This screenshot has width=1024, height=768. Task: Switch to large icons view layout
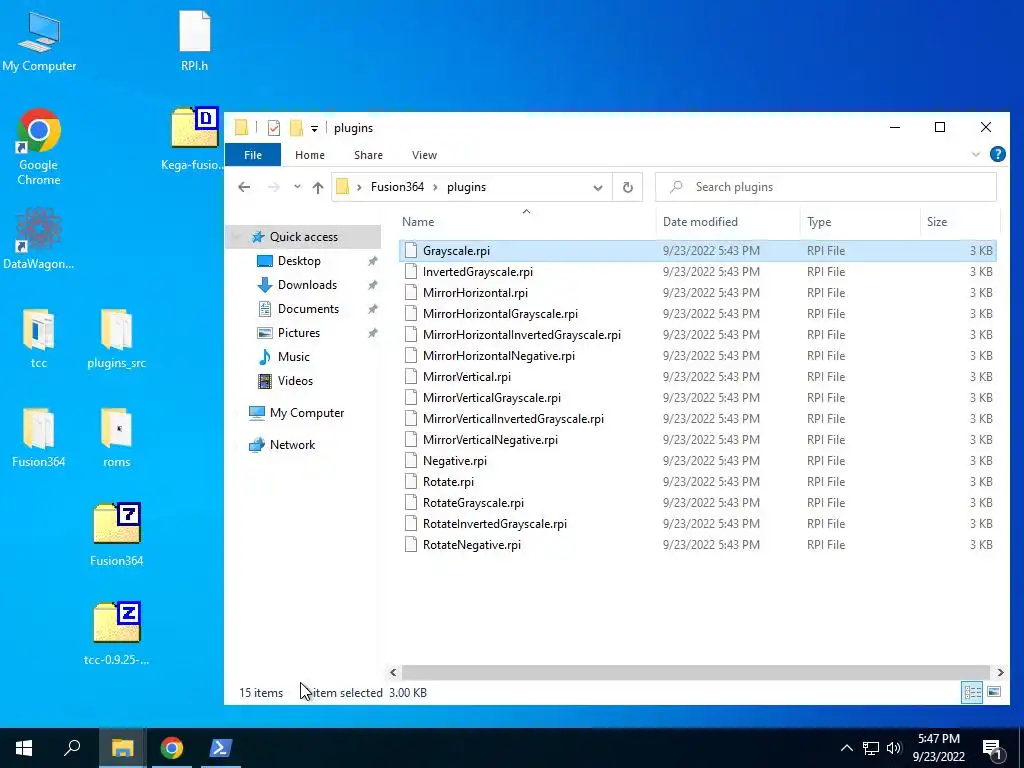point(994,692)
